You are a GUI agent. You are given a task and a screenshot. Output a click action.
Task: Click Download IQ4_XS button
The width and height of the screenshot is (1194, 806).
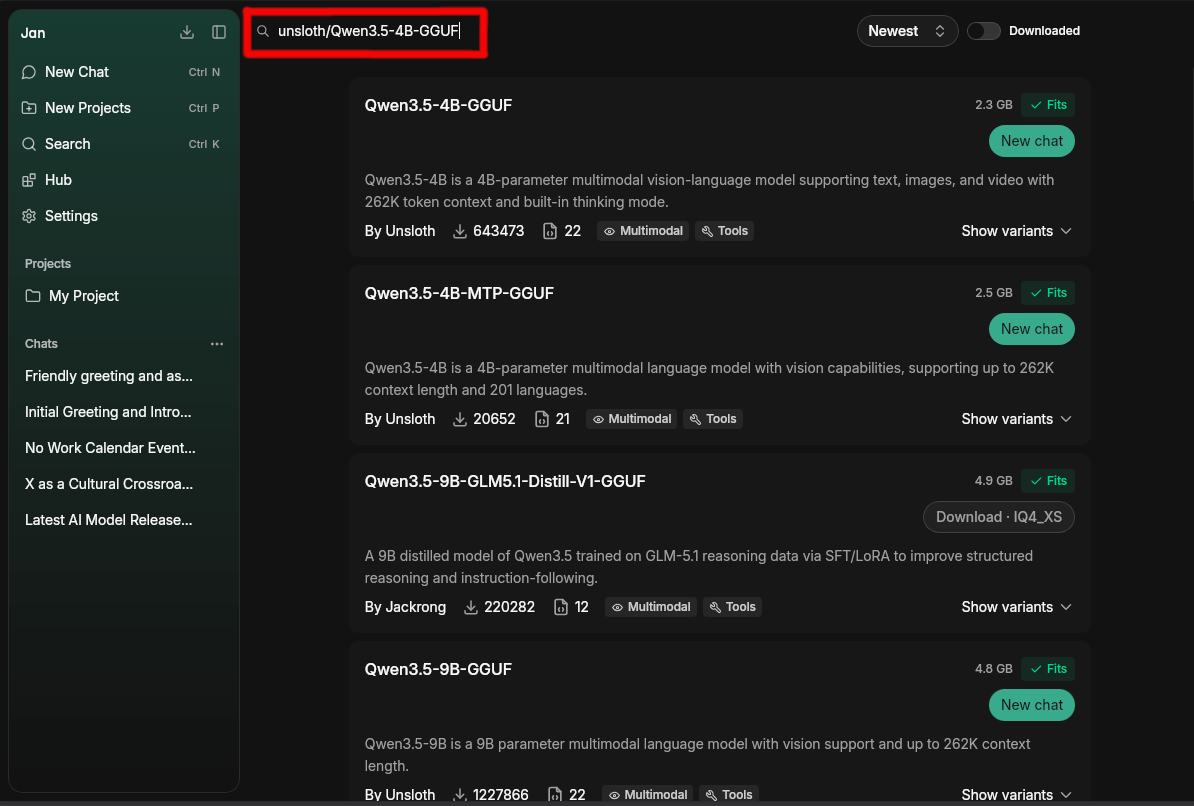998,517
